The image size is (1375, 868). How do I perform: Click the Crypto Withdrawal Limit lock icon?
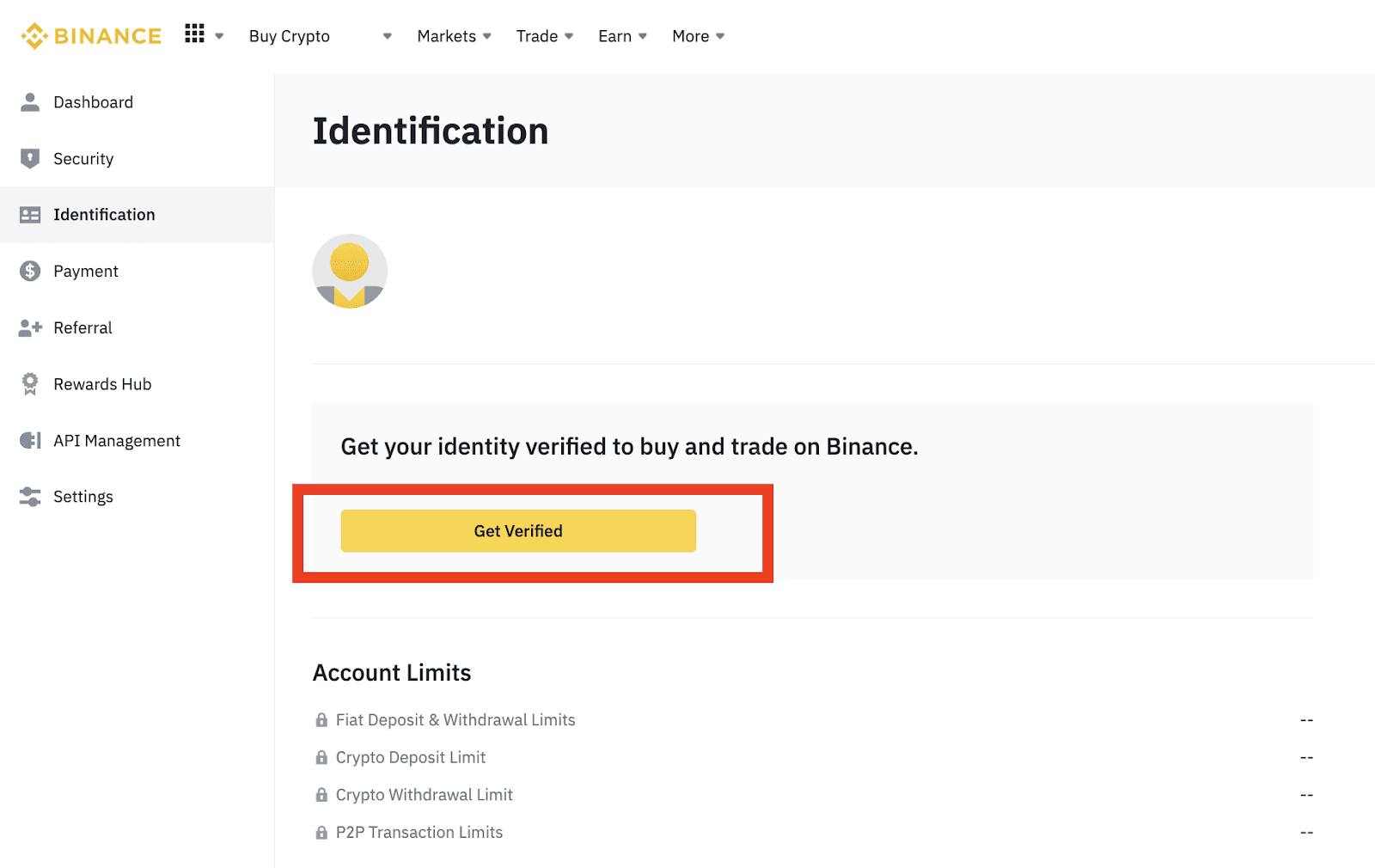[x=321, y=795]
